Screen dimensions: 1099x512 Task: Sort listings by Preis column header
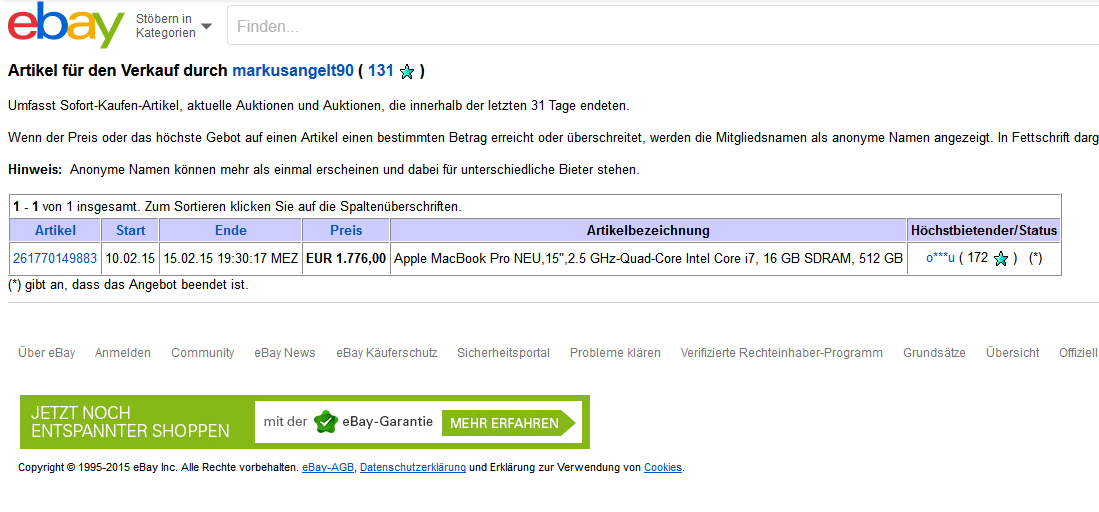click(346, 231)
